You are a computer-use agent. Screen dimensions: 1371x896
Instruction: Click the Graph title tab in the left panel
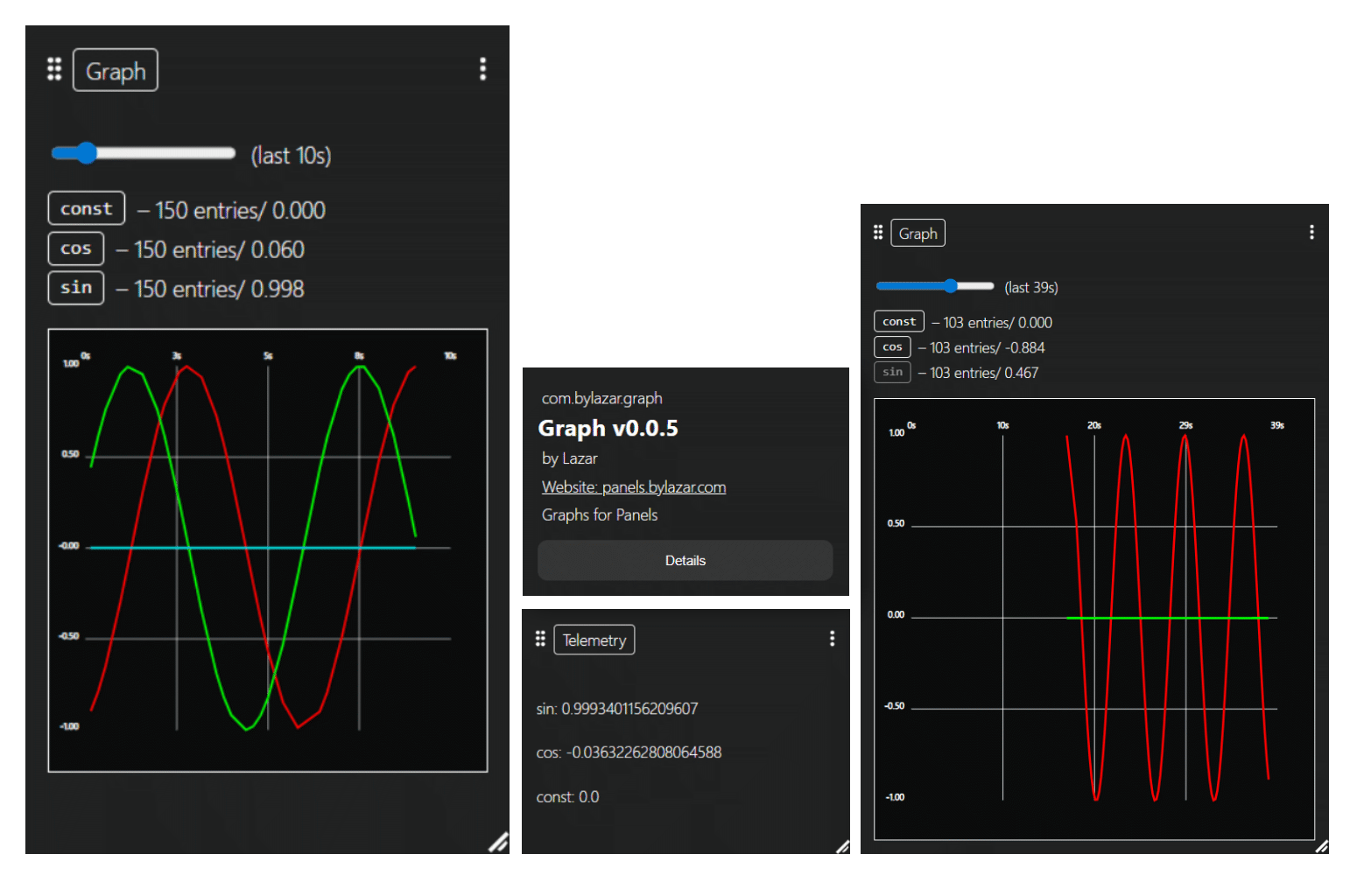pyautogui.click(x=116, y=70)
